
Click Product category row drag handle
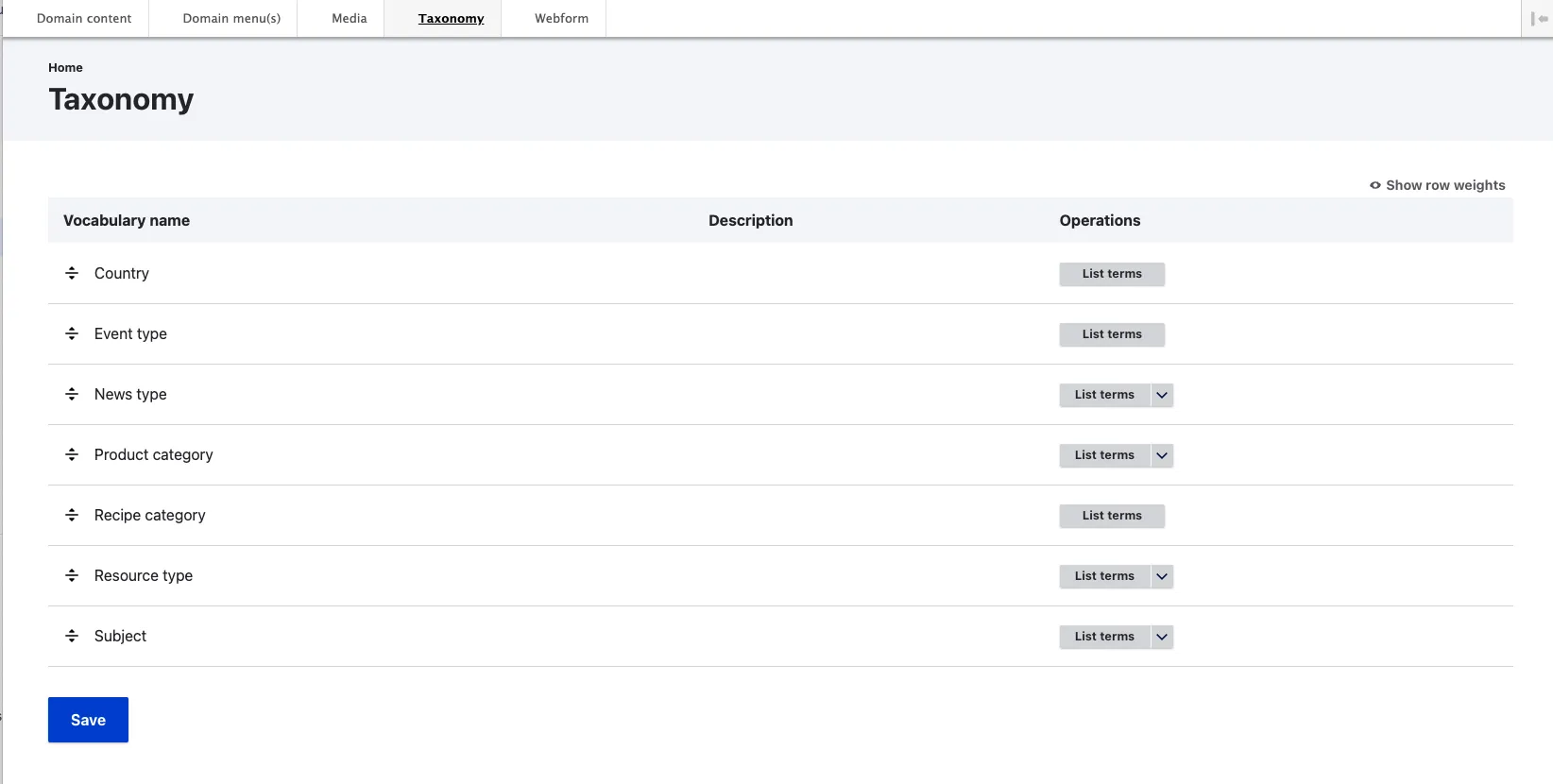72,454
